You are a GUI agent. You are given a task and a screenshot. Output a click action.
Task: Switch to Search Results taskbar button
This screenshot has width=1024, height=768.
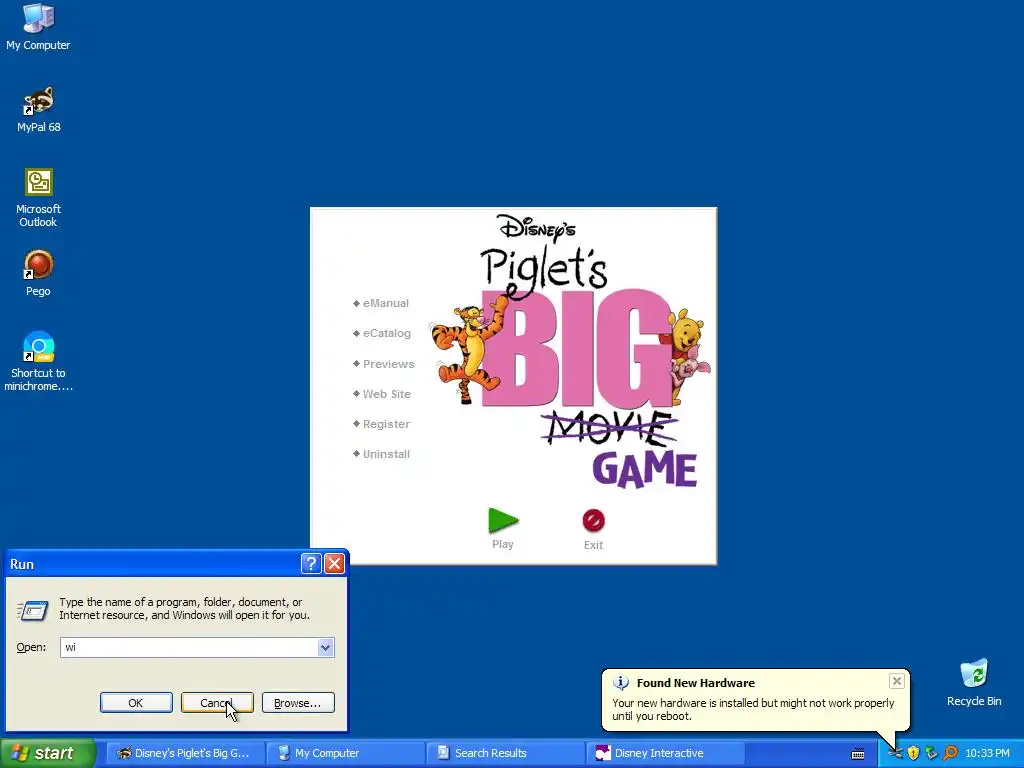click(505, 753)
